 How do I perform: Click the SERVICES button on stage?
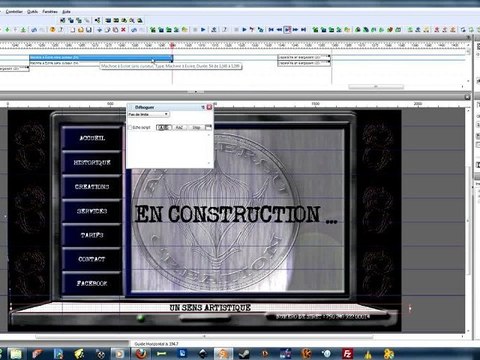[x=92, y=211]
